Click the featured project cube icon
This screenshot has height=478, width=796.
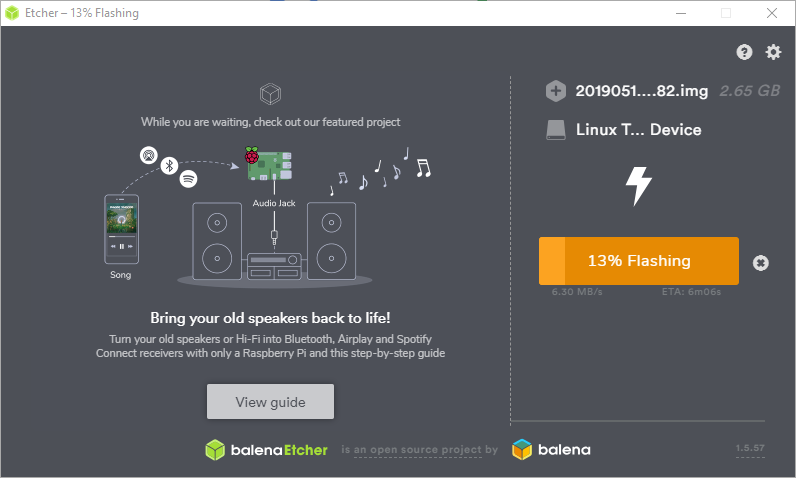(270, 94)
